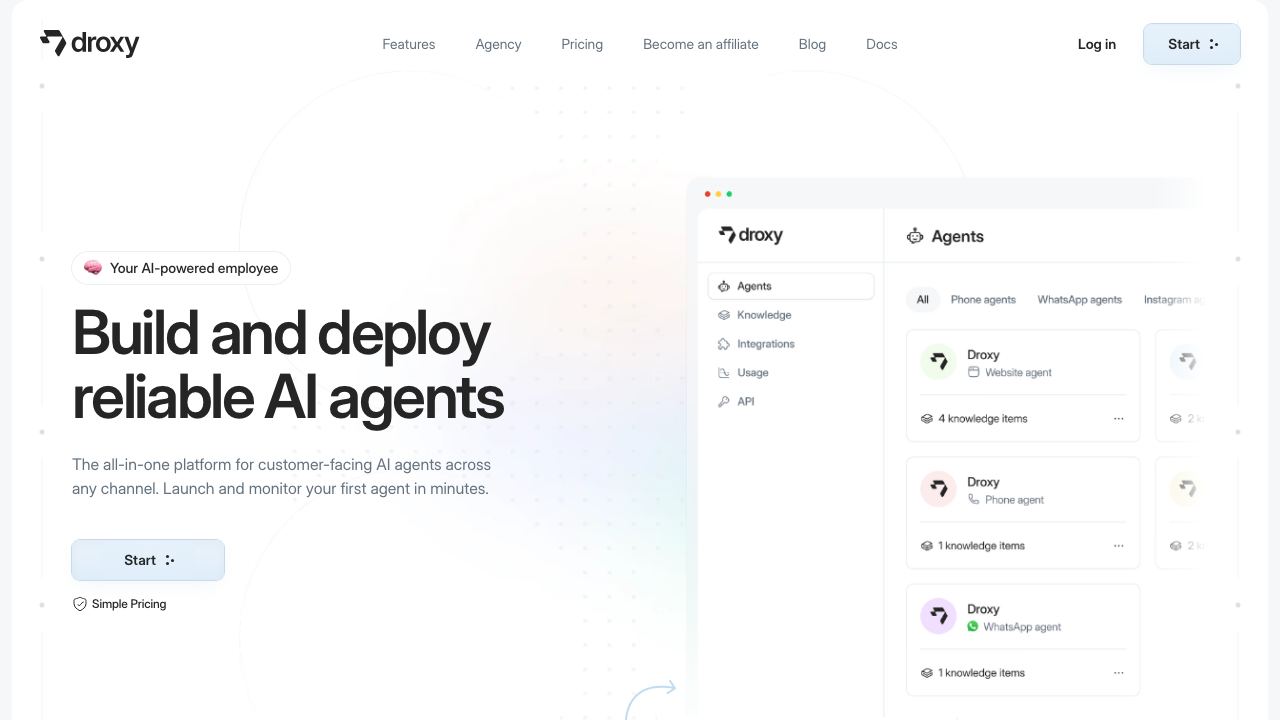Click the Log in link
Viewport: 1280px width, 720px height.
[1097, 44]
